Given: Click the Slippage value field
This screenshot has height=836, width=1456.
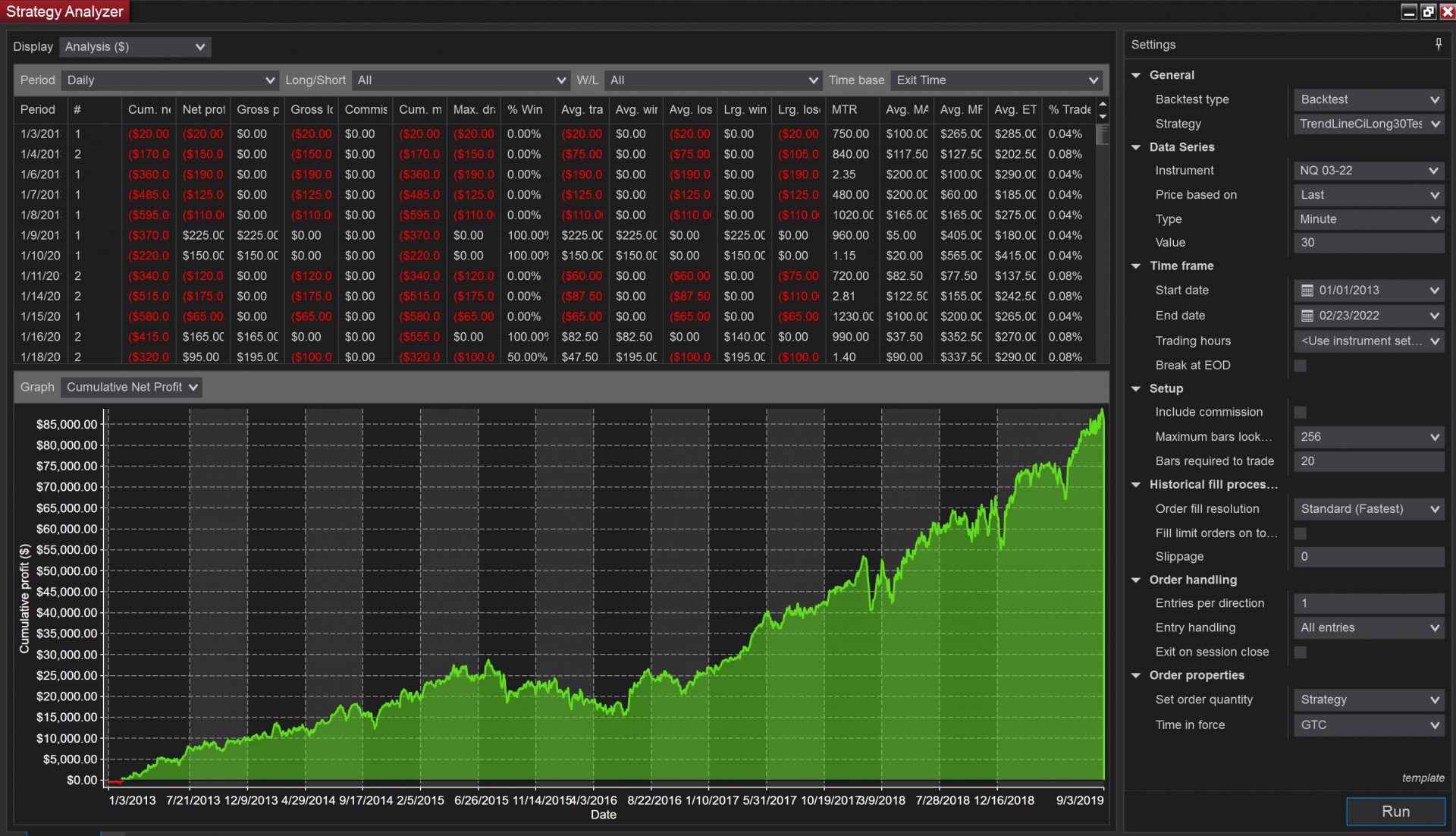Looking at the screenshot, I should pos(1369,557).
